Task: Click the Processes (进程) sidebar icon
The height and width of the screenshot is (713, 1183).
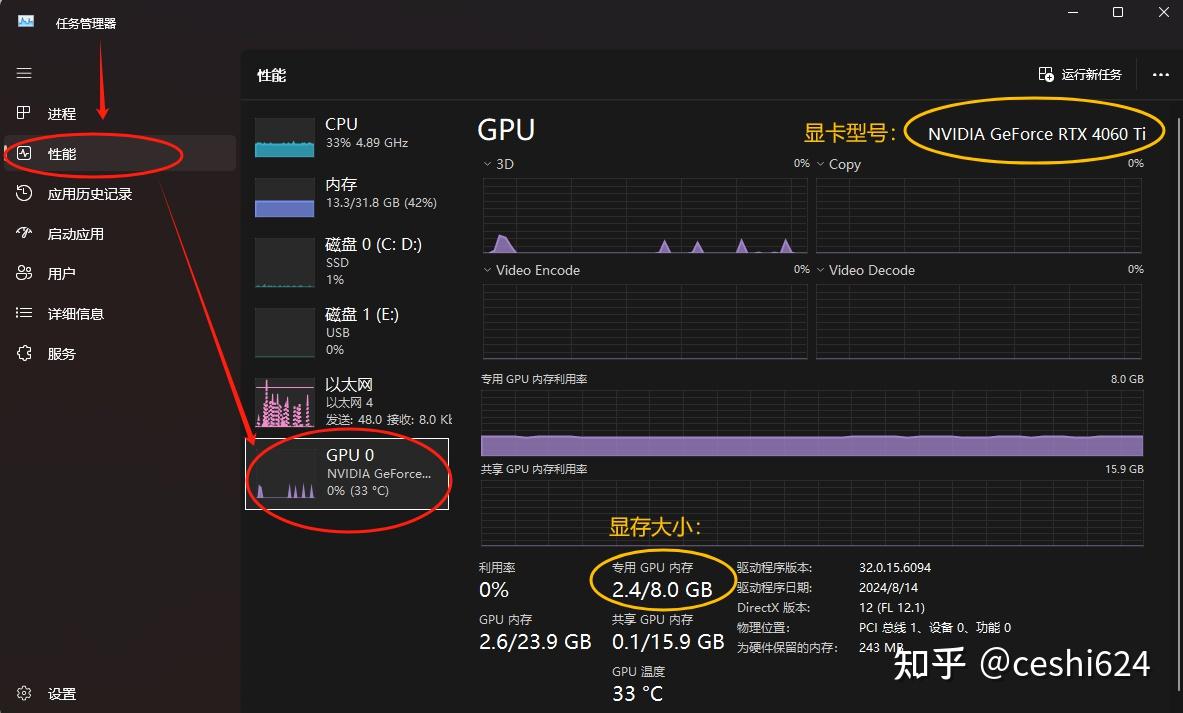Action: (24, 113)
